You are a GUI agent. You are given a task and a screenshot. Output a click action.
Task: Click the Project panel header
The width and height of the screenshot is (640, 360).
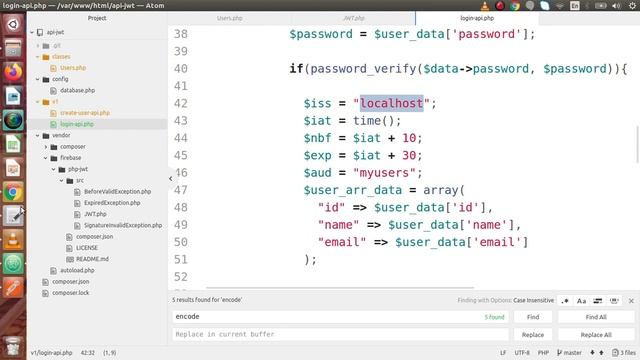(97, 18)
